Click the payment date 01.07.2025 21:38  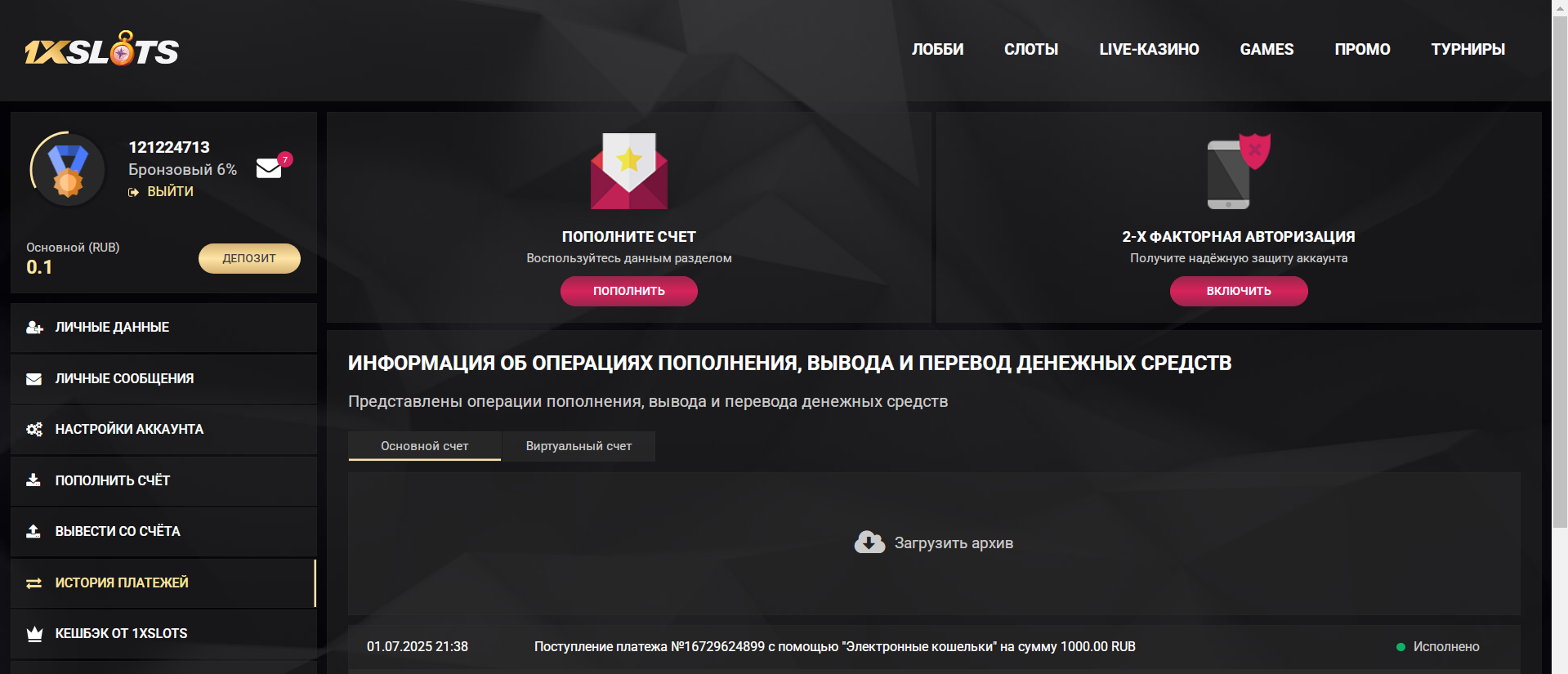pos(418,647)
